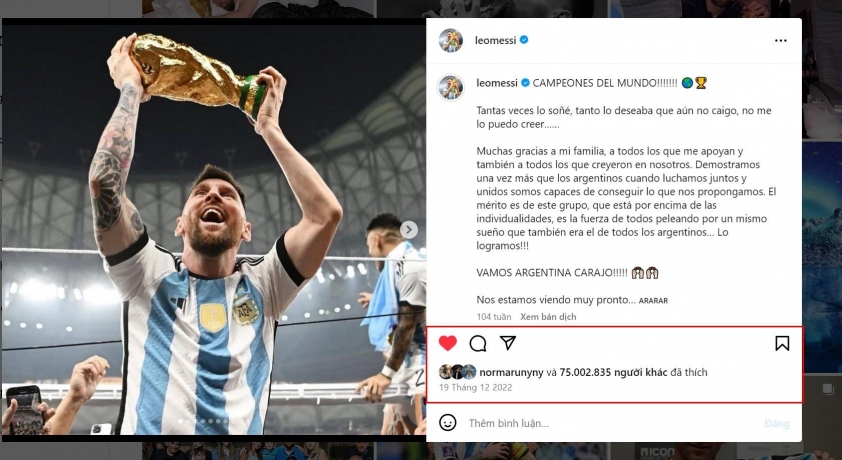Click the red heart like icon
Viewport: 842px width, 460px height.
tap(447, 343)
